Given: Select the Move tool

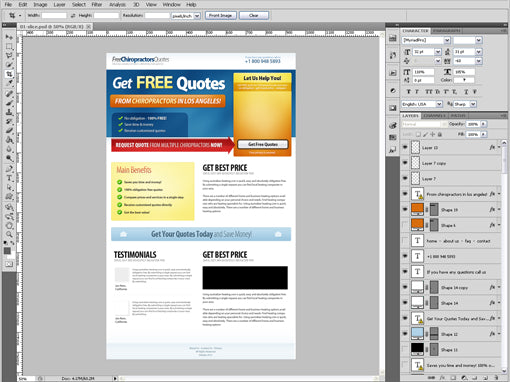Looking at the screenshot, I should click(x=9, y=37).
